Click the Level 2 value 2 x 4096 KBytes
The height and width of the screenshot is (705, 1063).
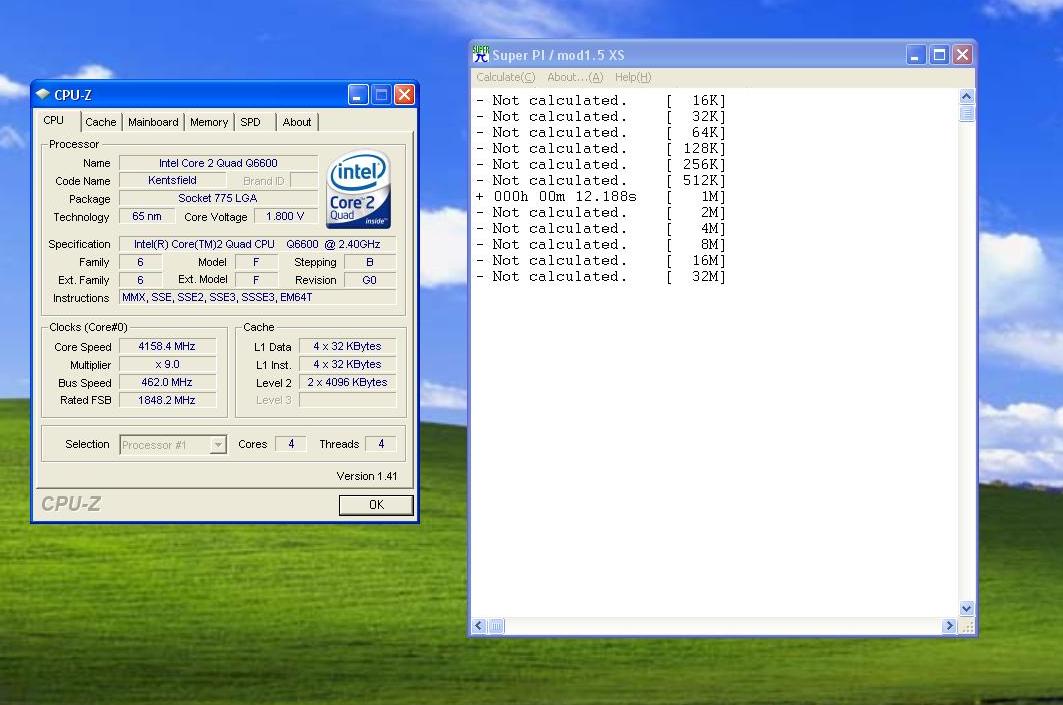point(348,382)
